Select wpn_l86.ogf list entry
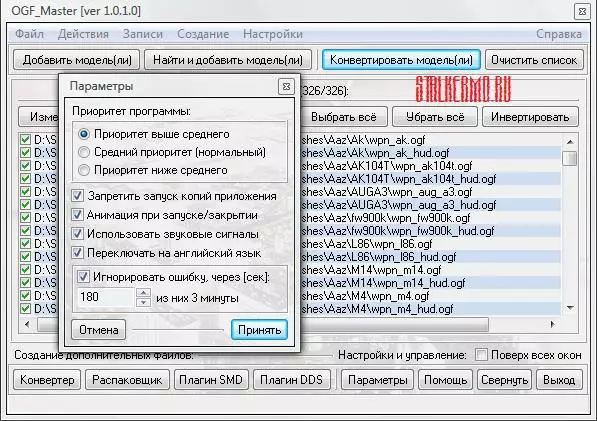The image size is (597, 421). (430, 244)
